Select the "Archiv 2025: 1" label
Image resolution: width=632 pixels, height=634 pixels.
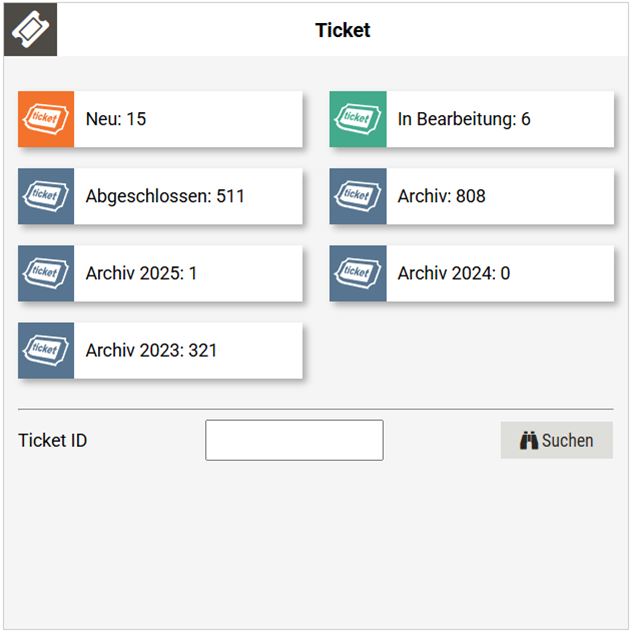pos(141,273)
